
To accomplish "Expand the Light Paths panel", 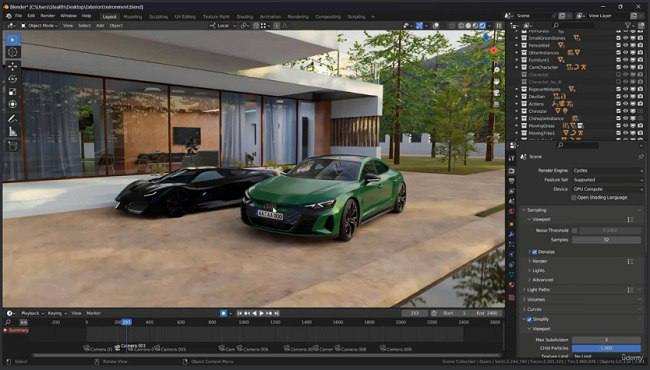I will 538,290.
